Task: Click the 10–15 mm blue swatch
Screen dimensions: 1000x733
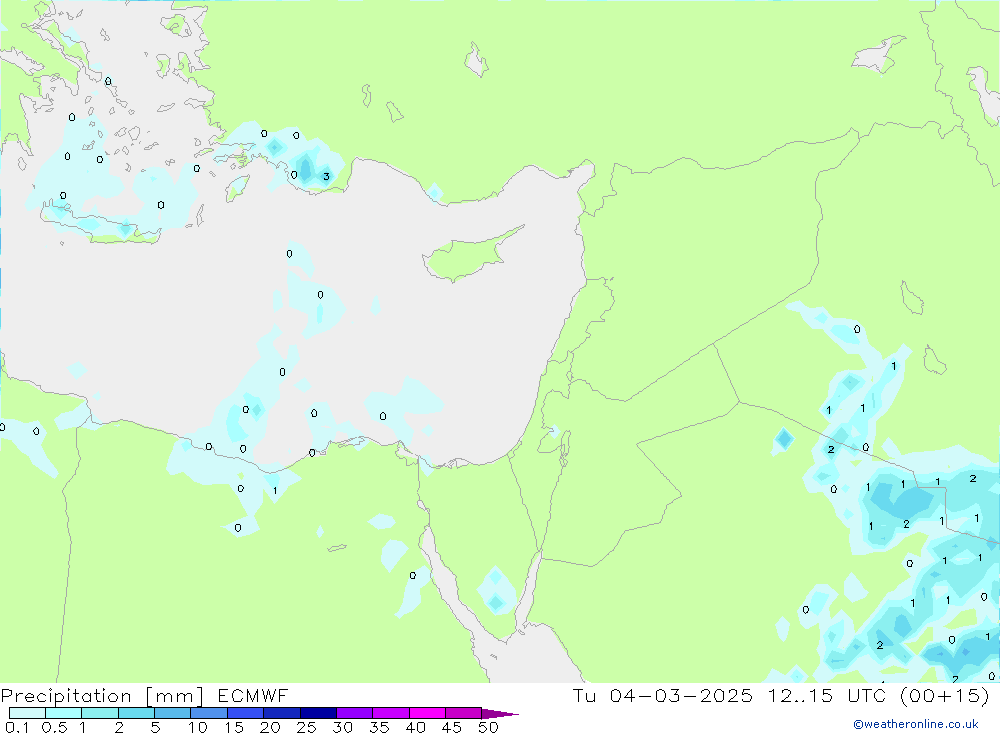Action: tap(209, 713)
